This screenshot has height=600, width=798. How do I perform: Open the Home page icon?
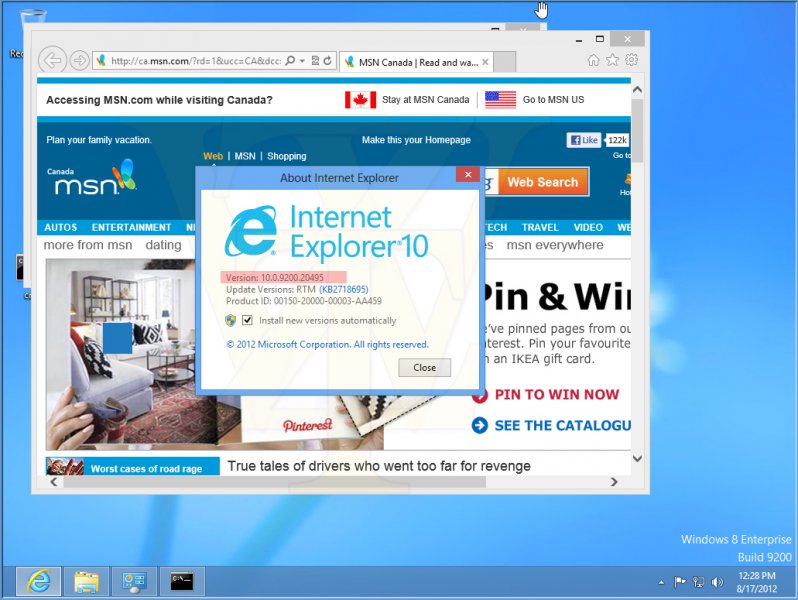click(x=593, y=60)
